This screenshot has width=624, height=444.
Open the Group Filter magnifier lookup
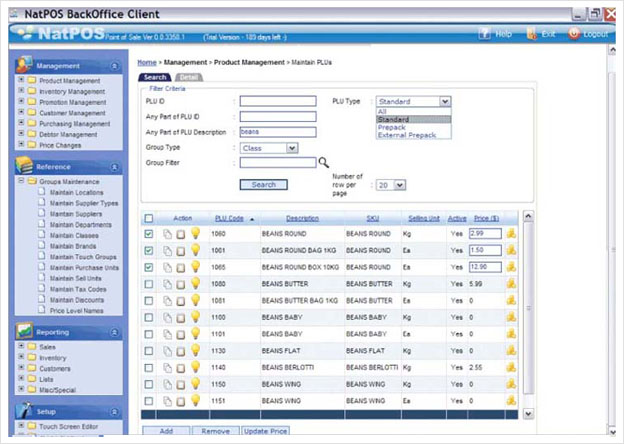pyautogui.click(x=324, y=162)
